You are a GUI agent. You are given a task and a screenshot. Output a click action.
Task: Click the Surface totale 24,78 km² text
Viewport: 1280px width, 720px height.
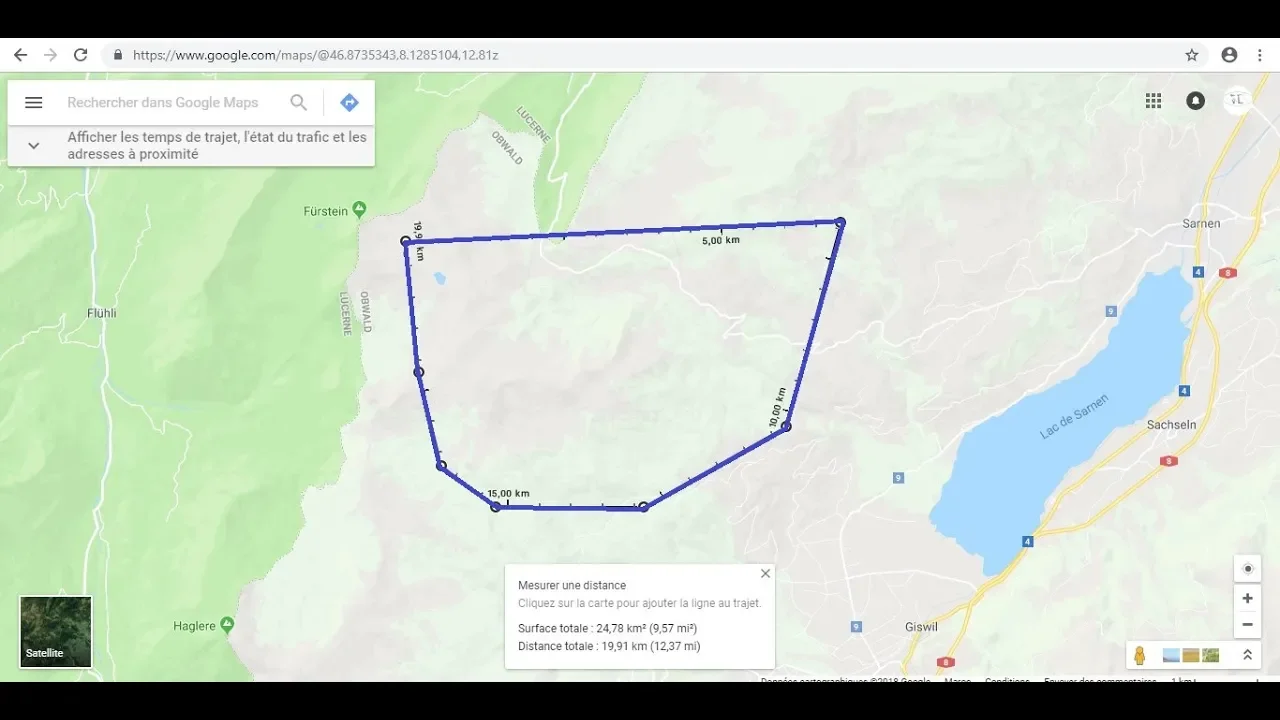[x=607, y=628]
